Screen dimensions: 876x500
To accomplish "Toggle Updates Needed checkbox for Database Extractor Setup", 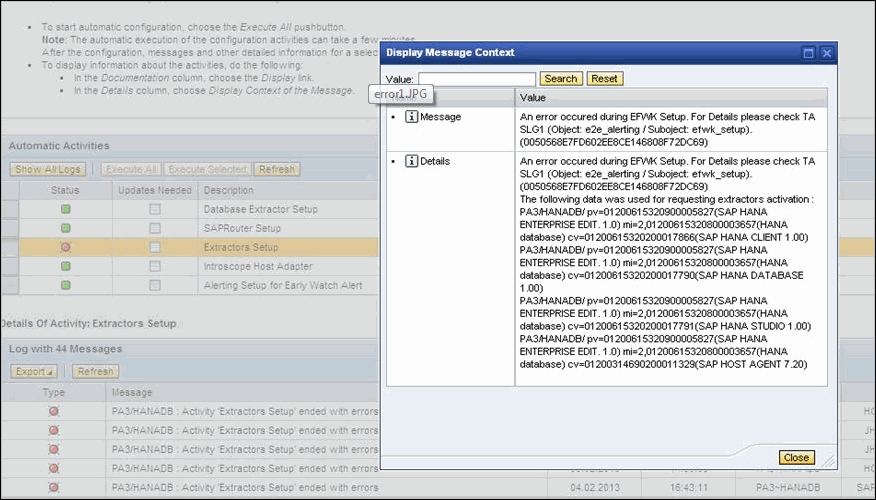I will point(155,209).
